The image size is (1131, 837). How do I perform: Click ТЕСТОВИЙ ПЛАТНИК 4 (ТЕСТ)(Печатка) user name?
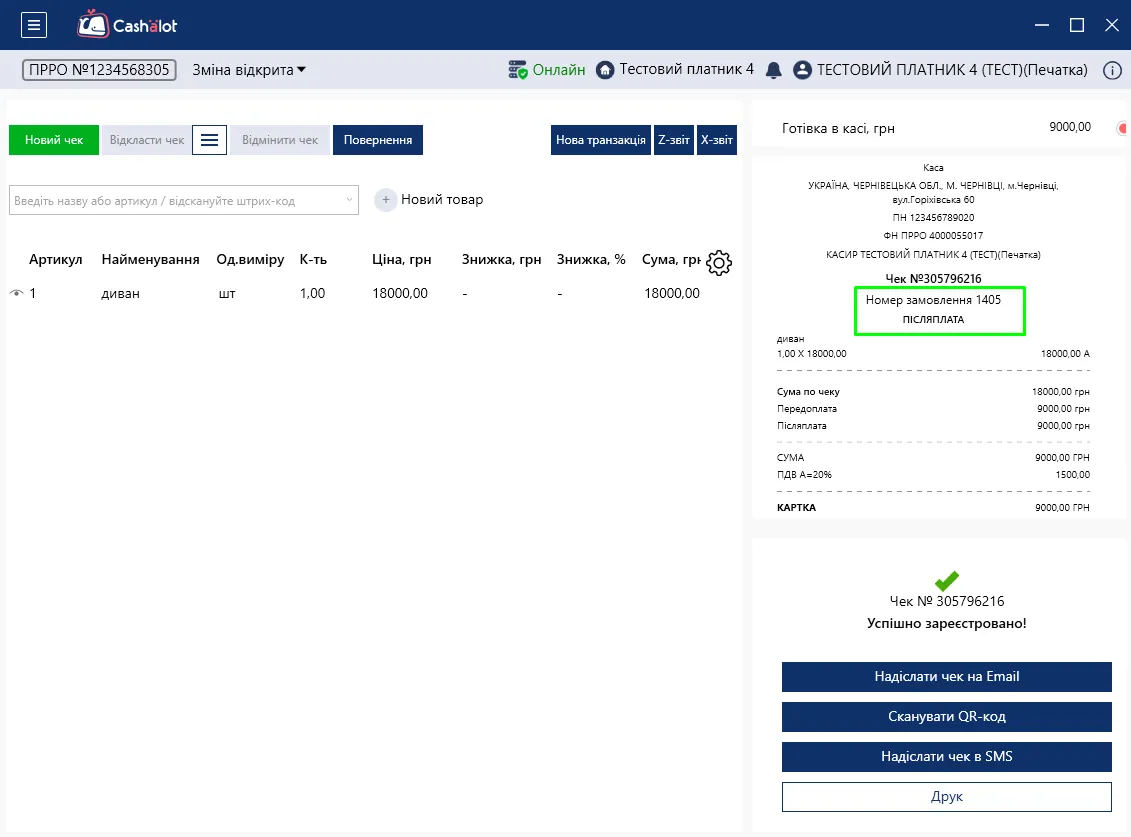pos(952,70)
